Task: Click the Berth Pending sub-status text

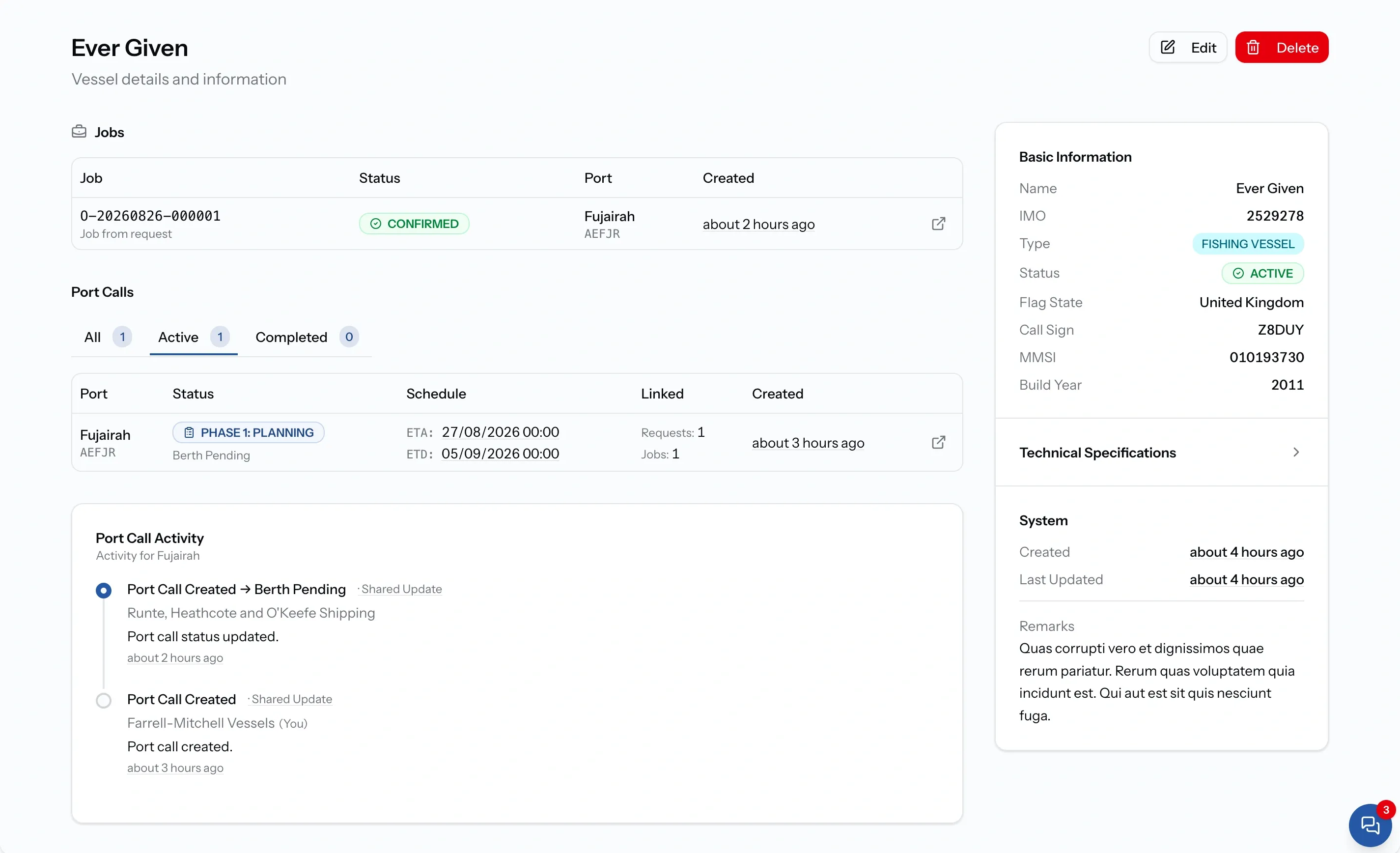Action: (211, 455)
